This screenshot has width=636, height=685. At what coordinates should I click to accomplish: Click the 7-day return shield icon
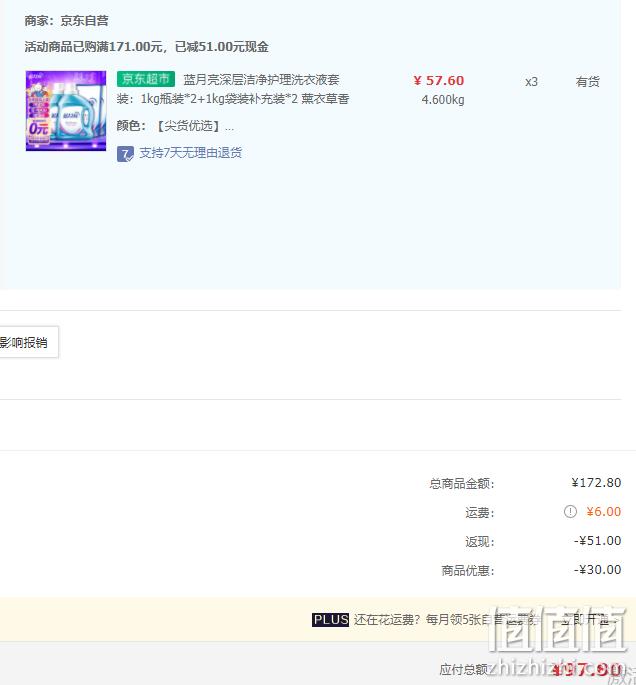click(x=125, y=154)
